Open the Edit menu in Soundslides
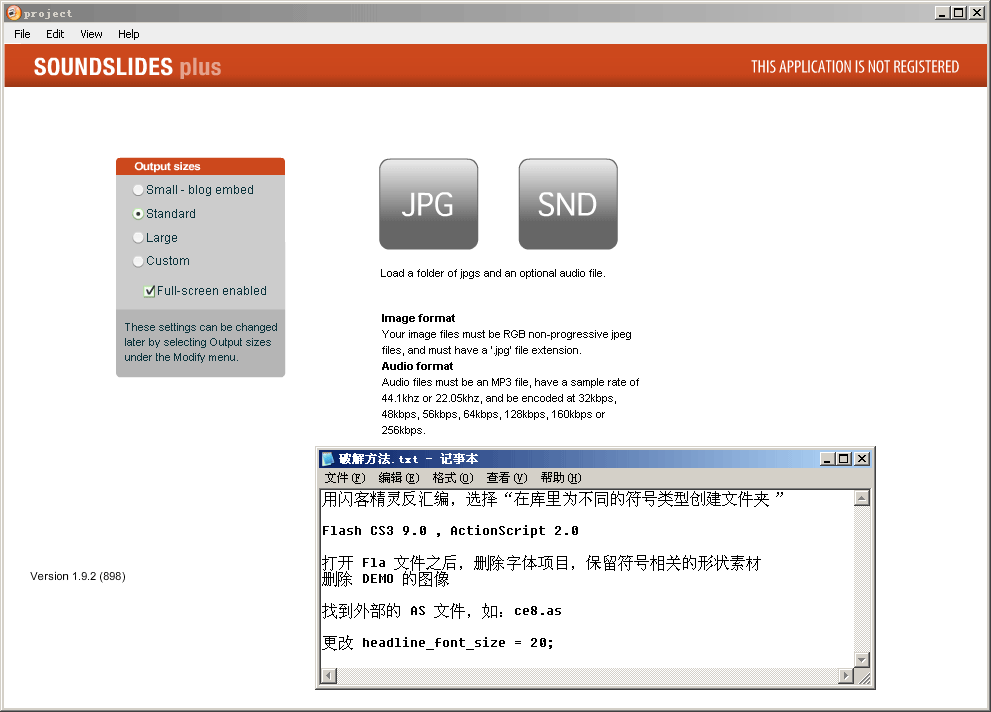991x712 pixels. (55, 34)
